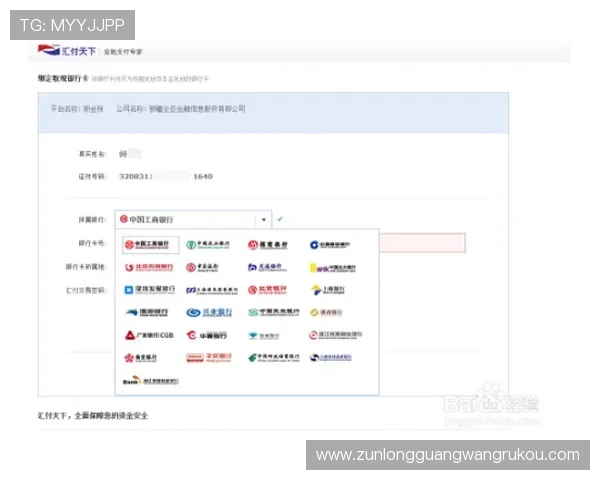
Task: Select 上海银行 option
Action: point(327,290)
